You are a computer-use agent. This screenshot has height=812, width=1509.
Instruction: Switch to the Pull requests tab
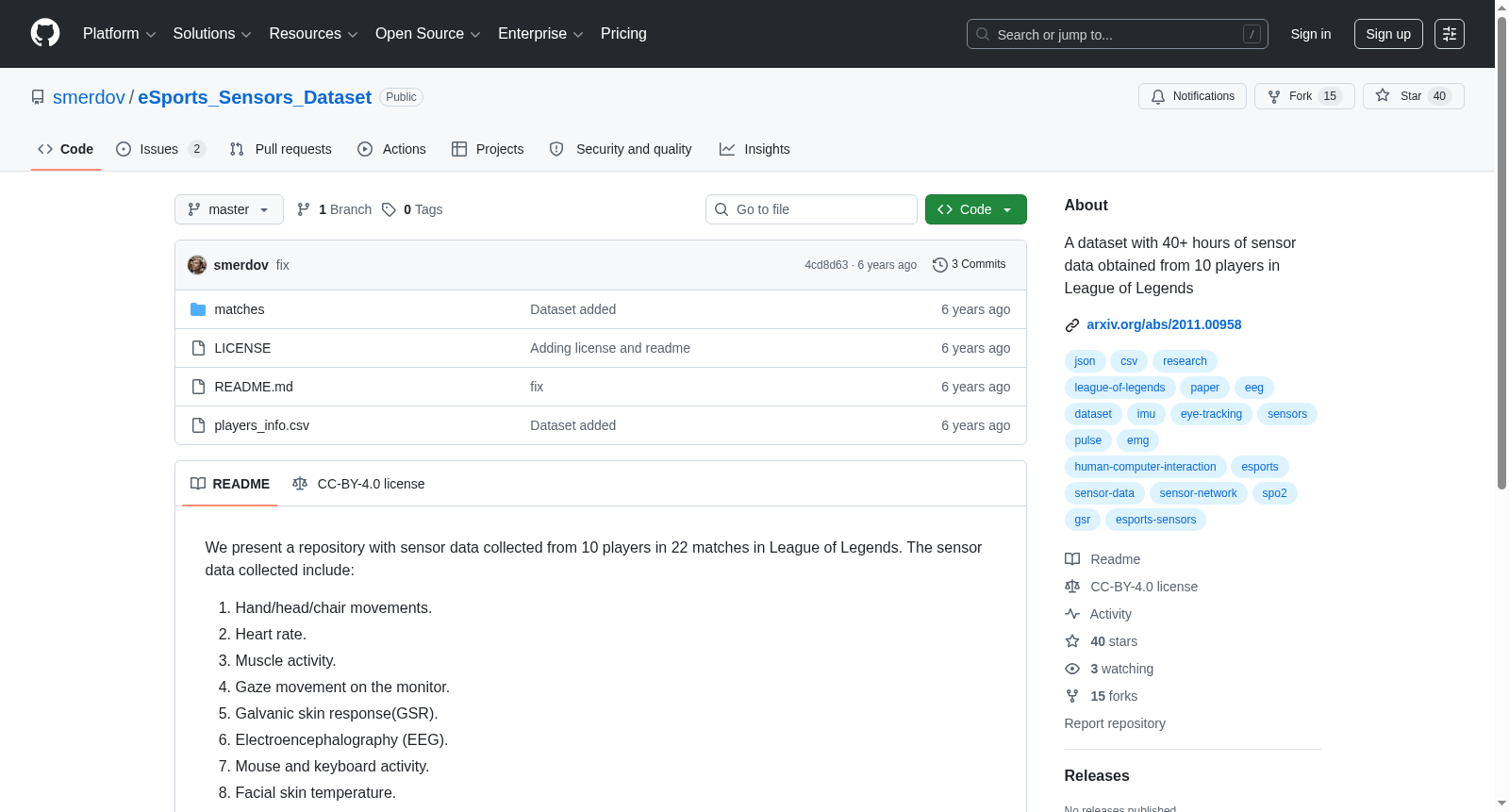281,149
